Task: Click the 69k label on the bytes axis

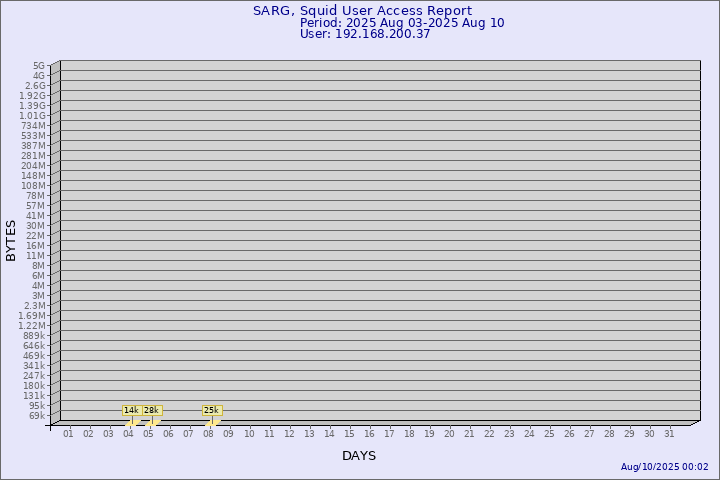Action: coord(36,416)
